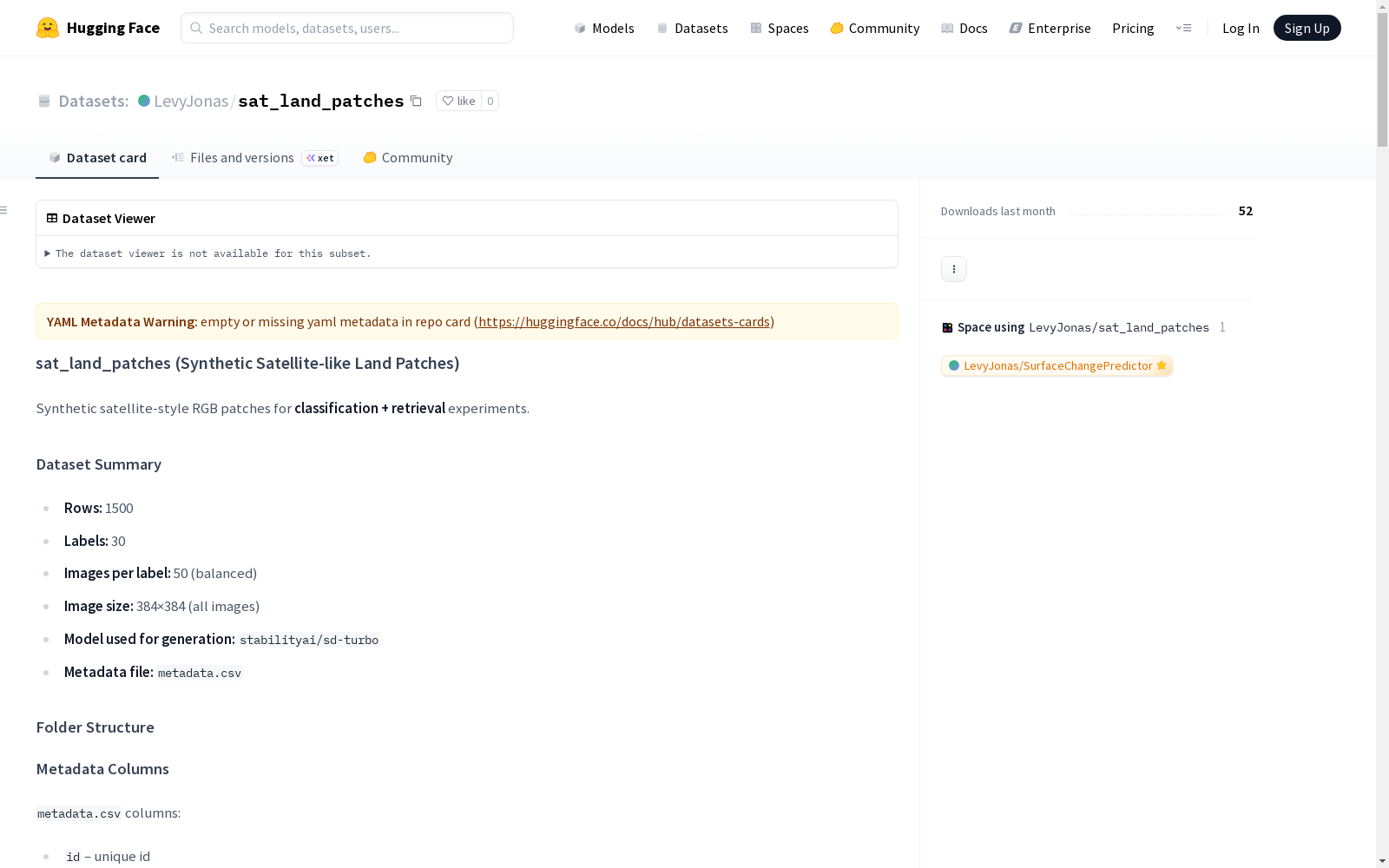Click the like count of 0
This screenshot has height=868, width=1389.
[490, 101]
